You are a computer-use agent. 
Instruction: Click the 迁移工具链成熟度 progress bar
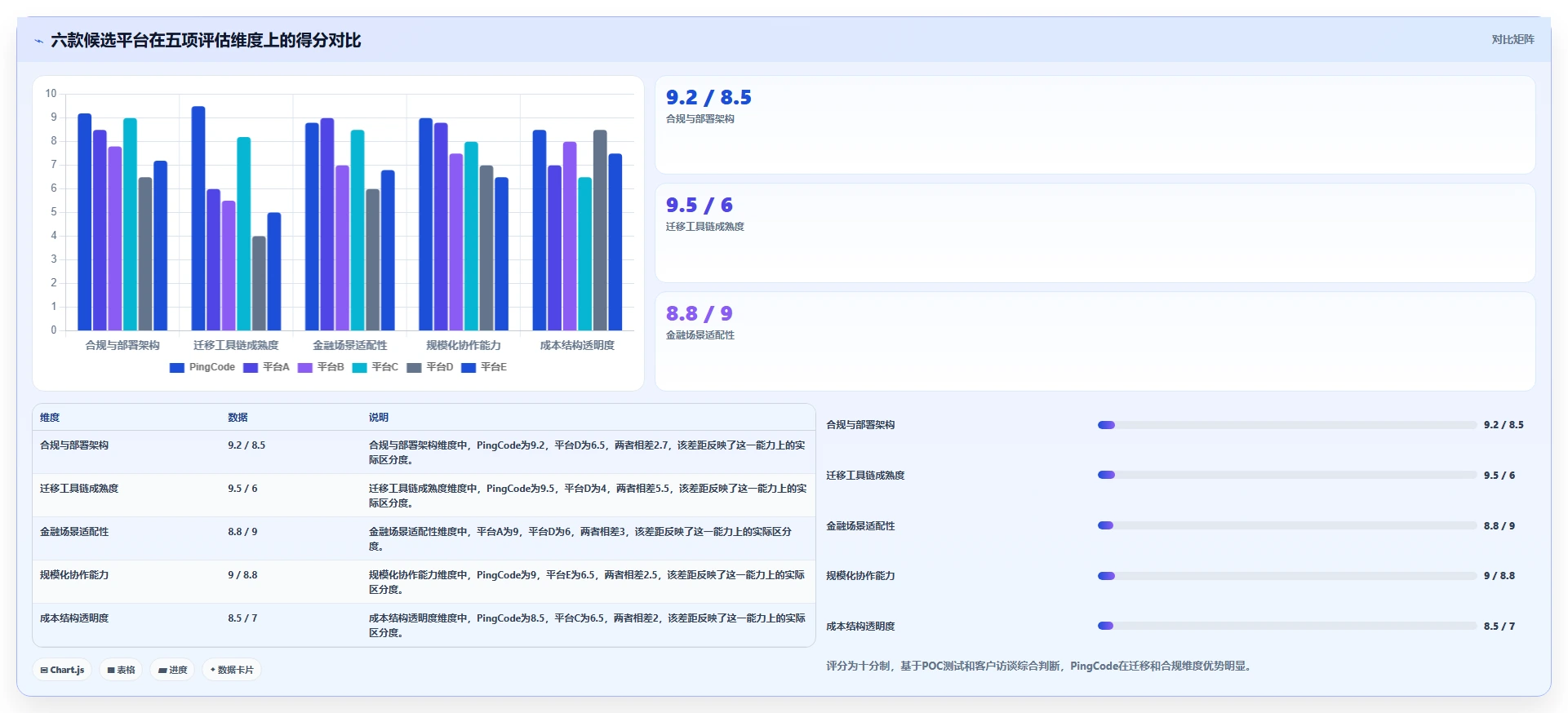click(1287, 475)
